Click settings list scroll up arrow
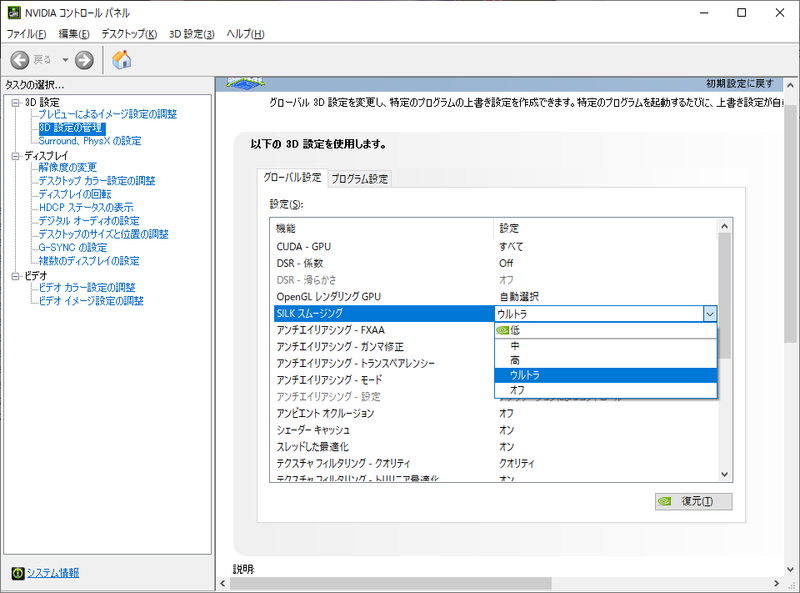The height and width of the screenshot is (593, 800). tap(724, 226)
